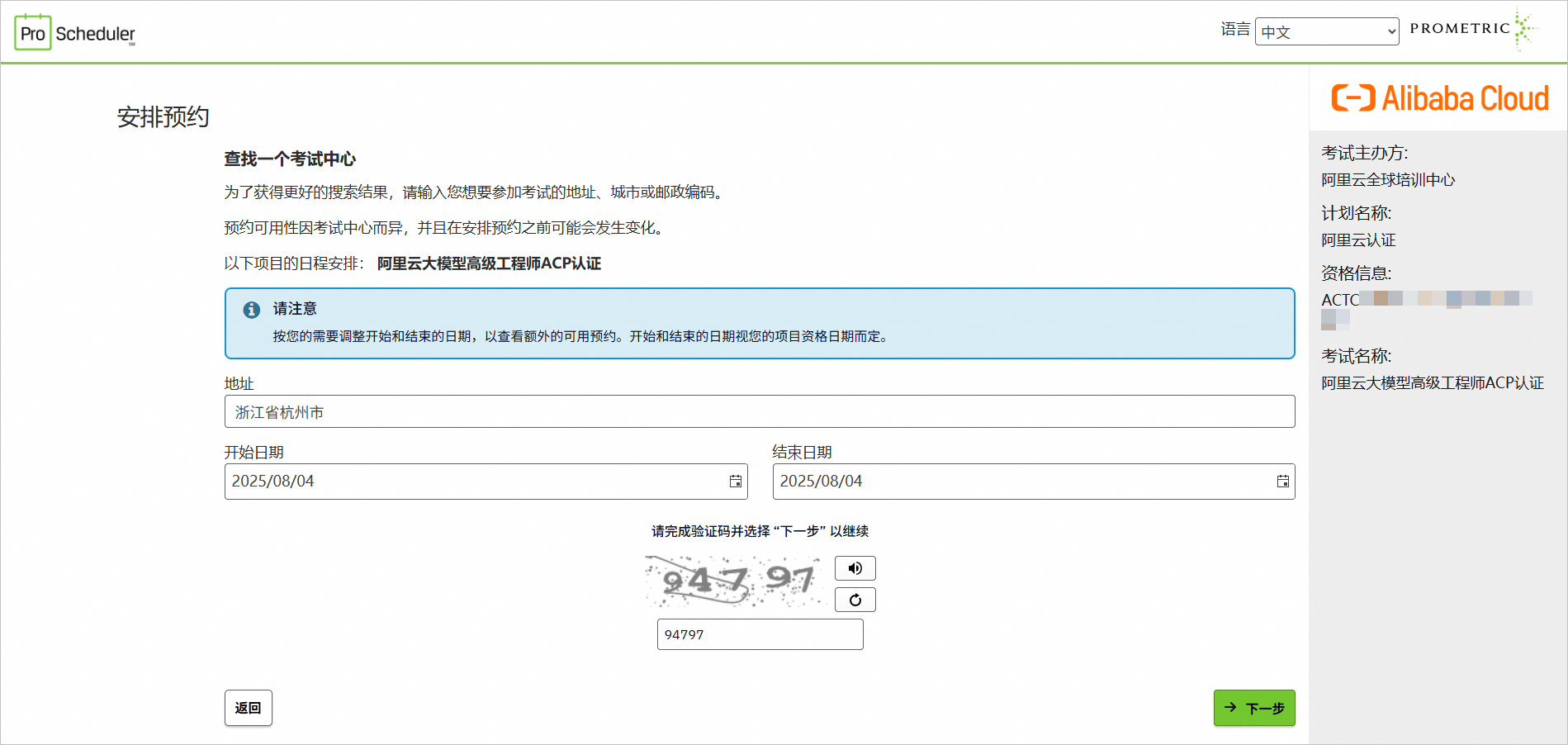Click the 考试名称 label in the sidebar
Image resolution: width=1568 pixels, height=745 pixels.
(1357, 356)
